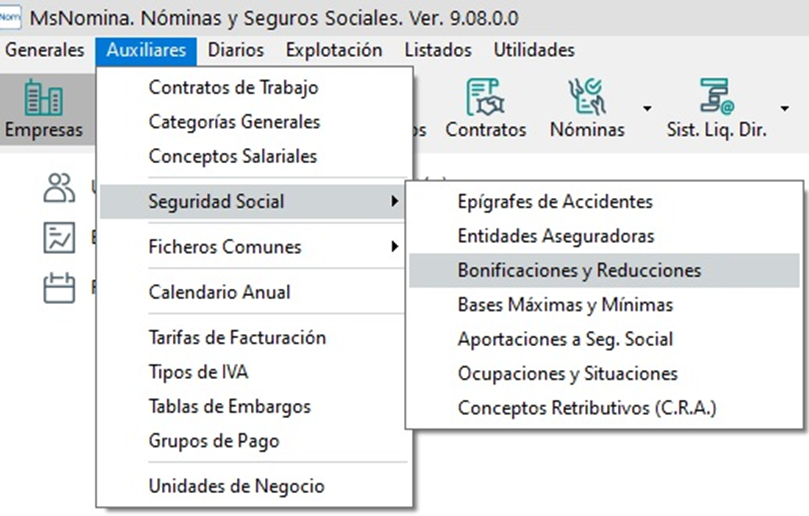Expand the Sist. Liq. Dir. dropdown arrow
This screenshot has height=516, width=809.
784,108
